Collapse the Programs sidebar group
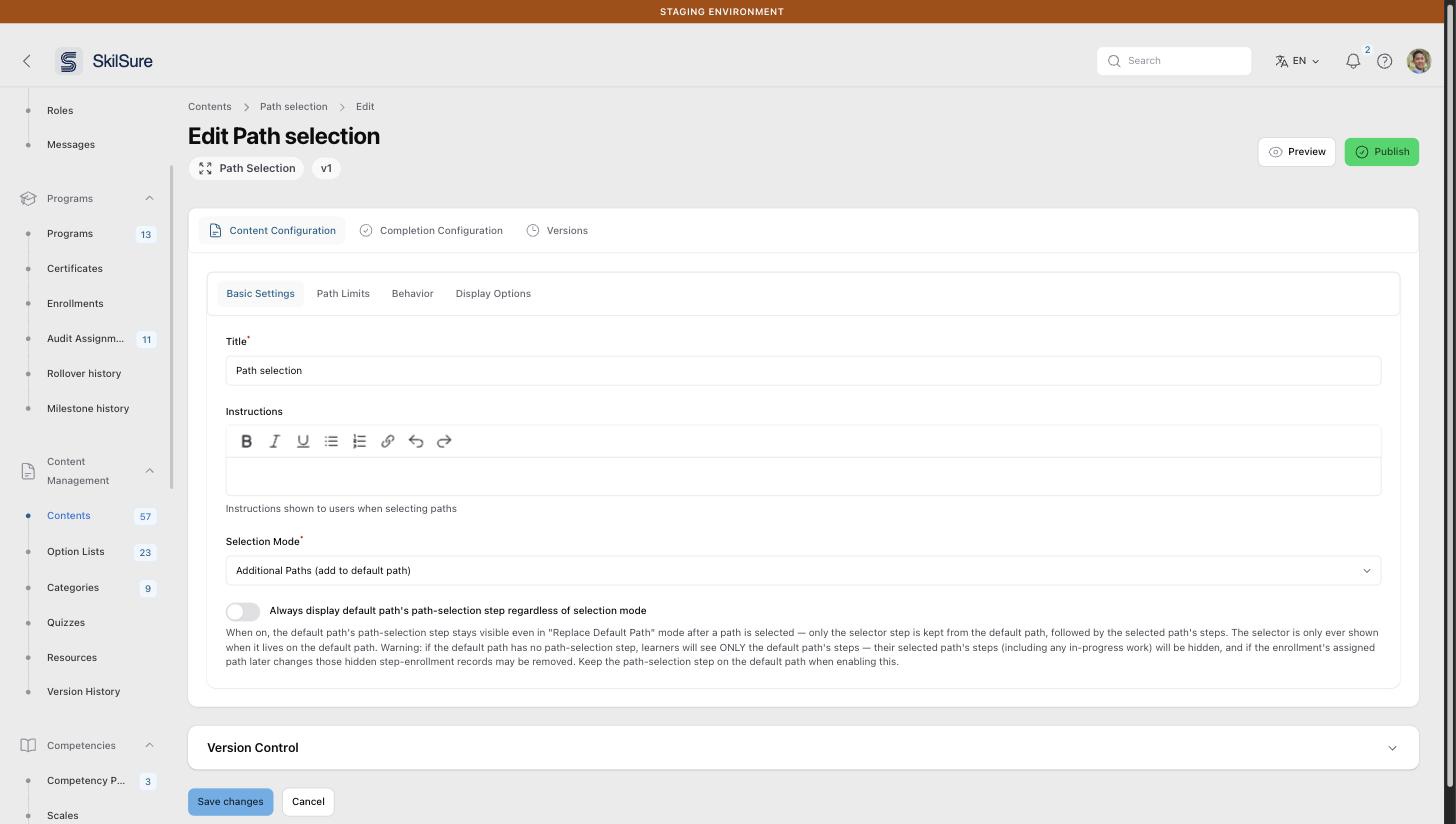The image size is (1456, 824). (x=149, y=198)
